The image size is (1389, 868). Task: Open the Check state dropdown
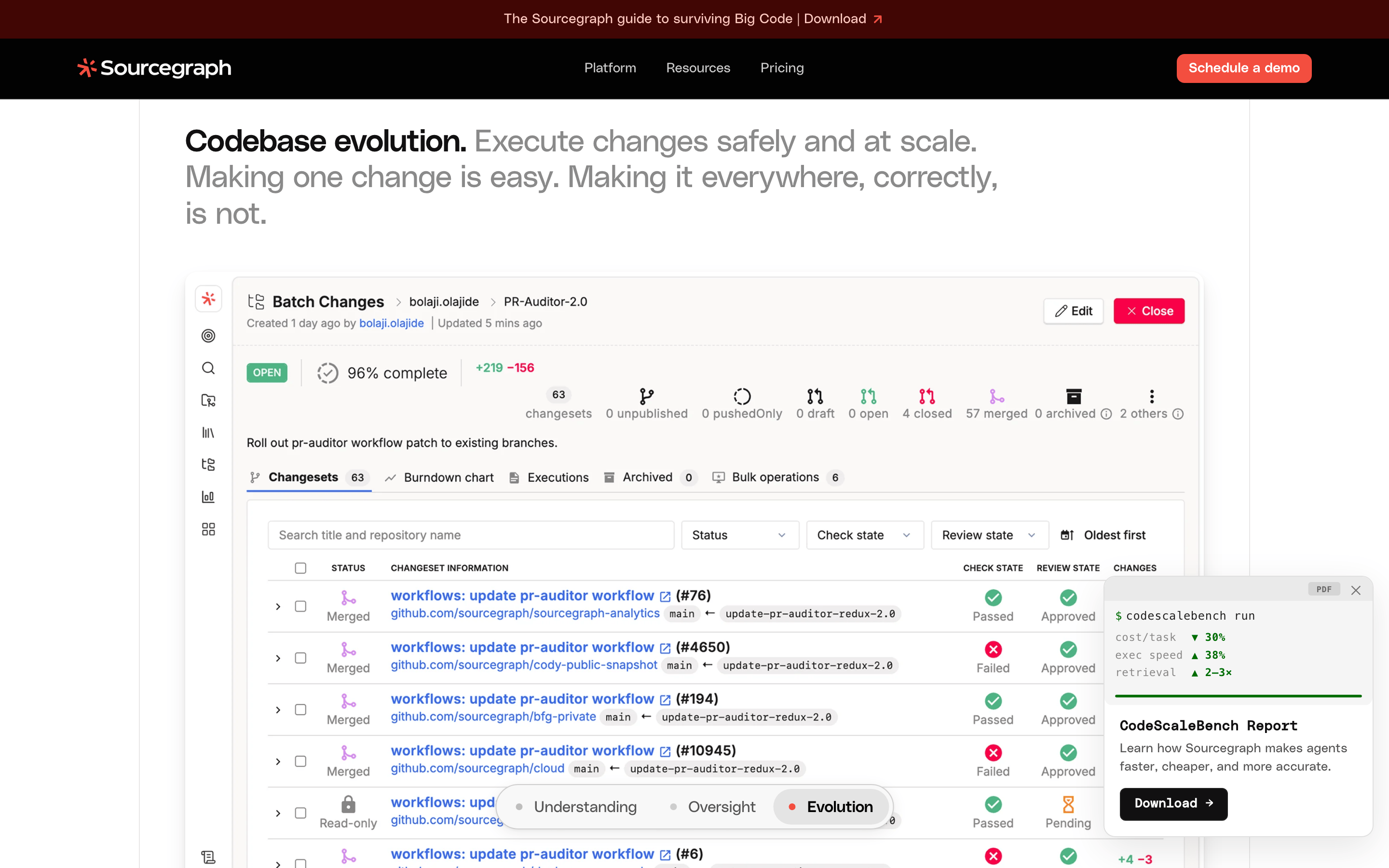(865, 535)
